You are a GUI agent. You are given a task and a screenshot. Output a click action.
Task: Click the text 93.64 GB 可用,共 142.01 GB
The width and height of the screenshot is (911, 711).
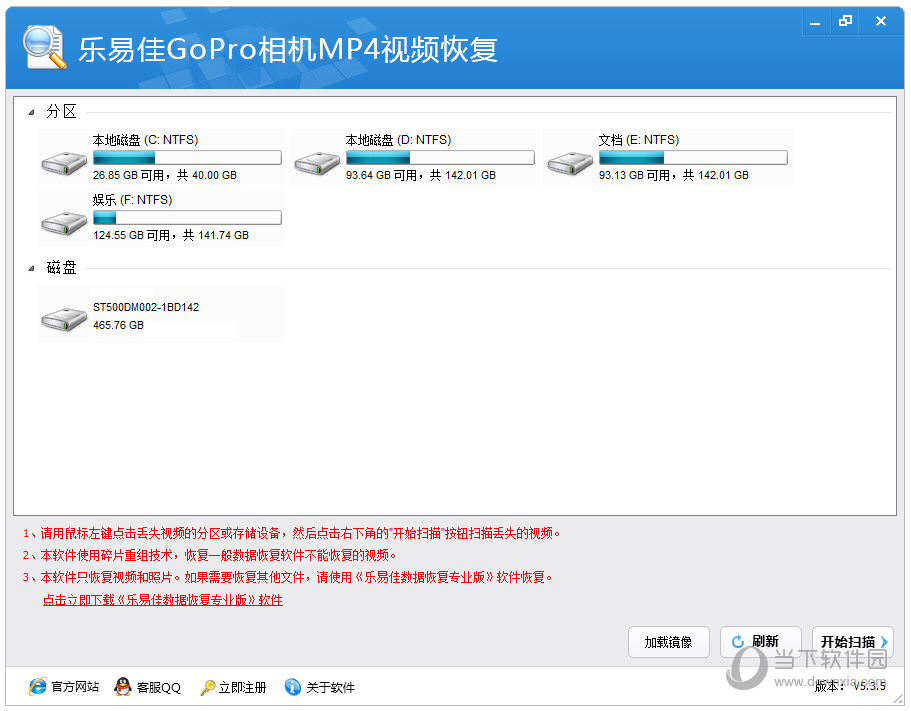click(x=421, y=175)
